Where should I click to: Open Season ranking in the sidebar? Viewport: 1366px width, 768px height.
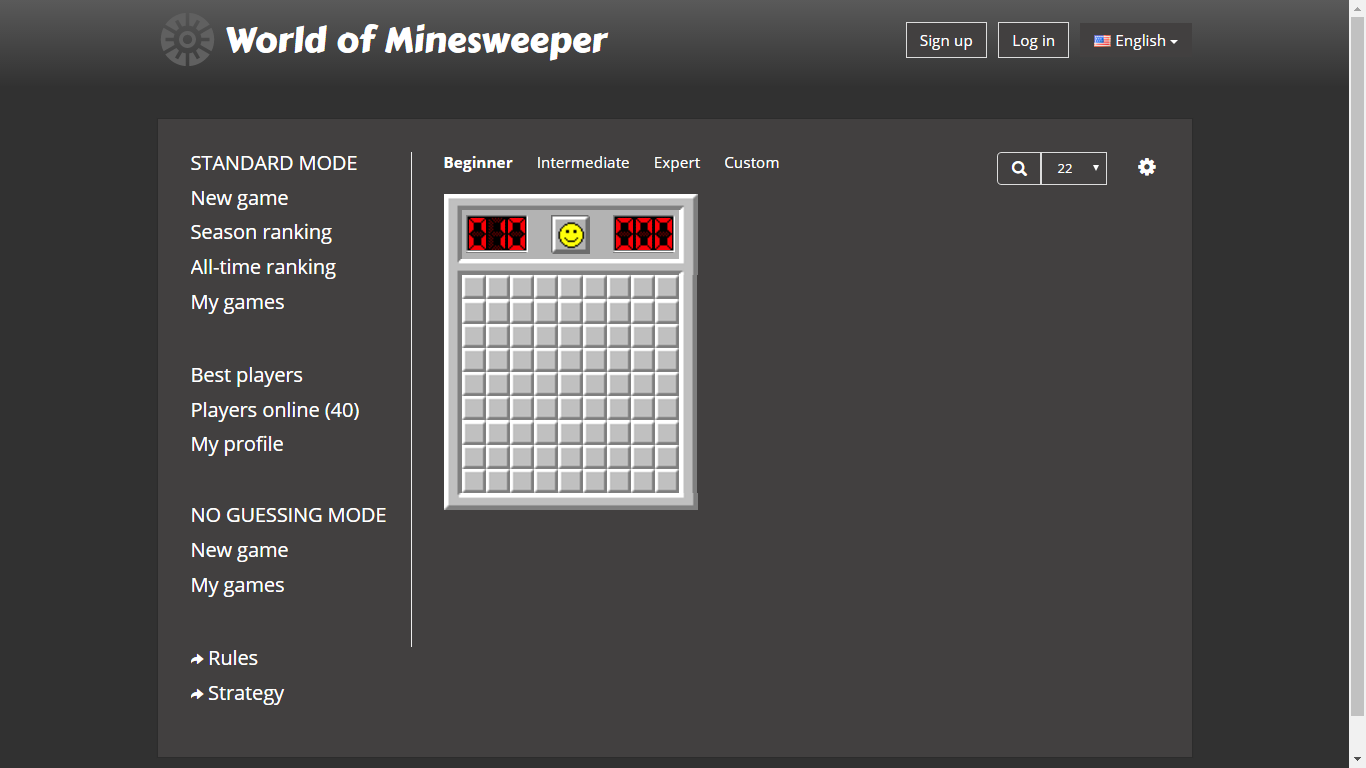coord(261,232)
